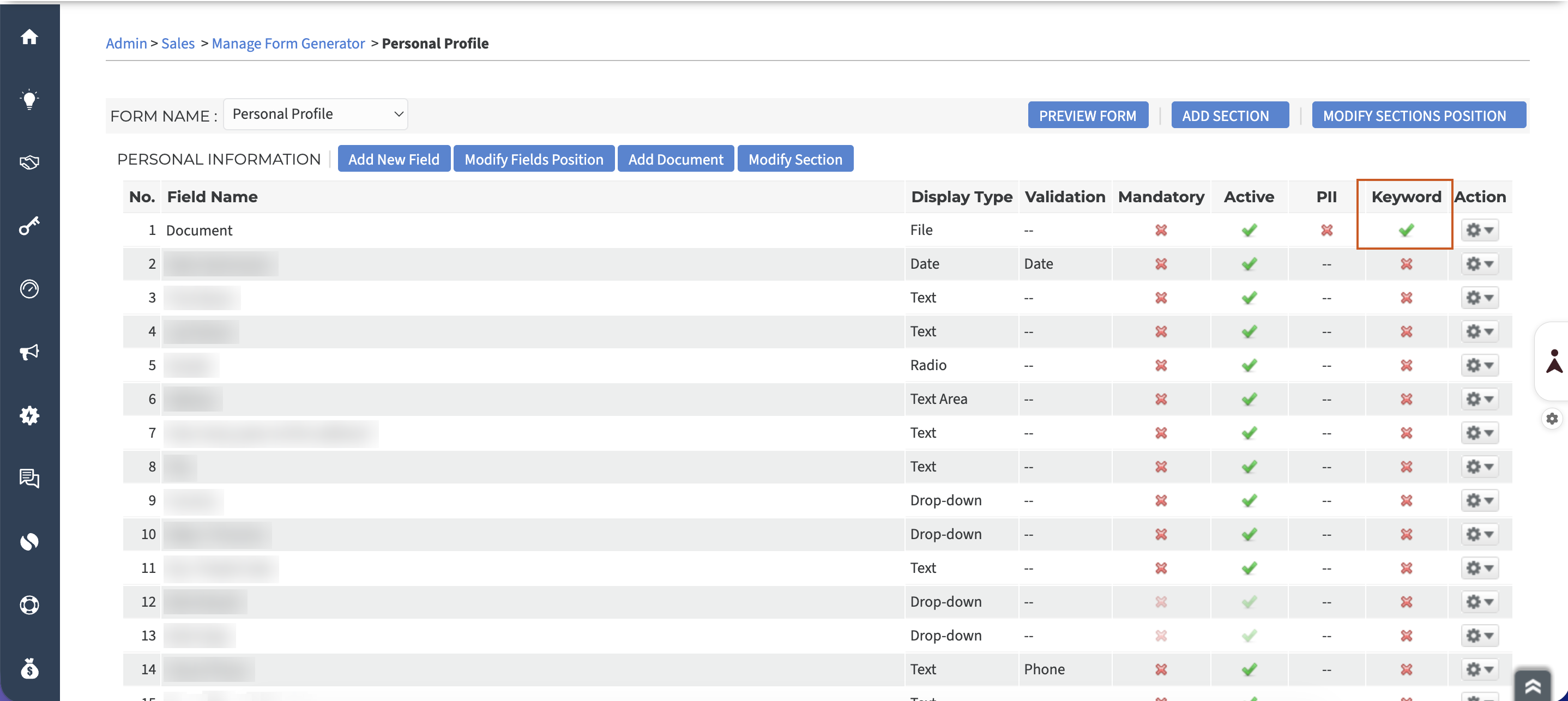Open the lightbulb ideas sidebar icon
This screenshot has width=1568, height=701.
click(x=29, y=99)
